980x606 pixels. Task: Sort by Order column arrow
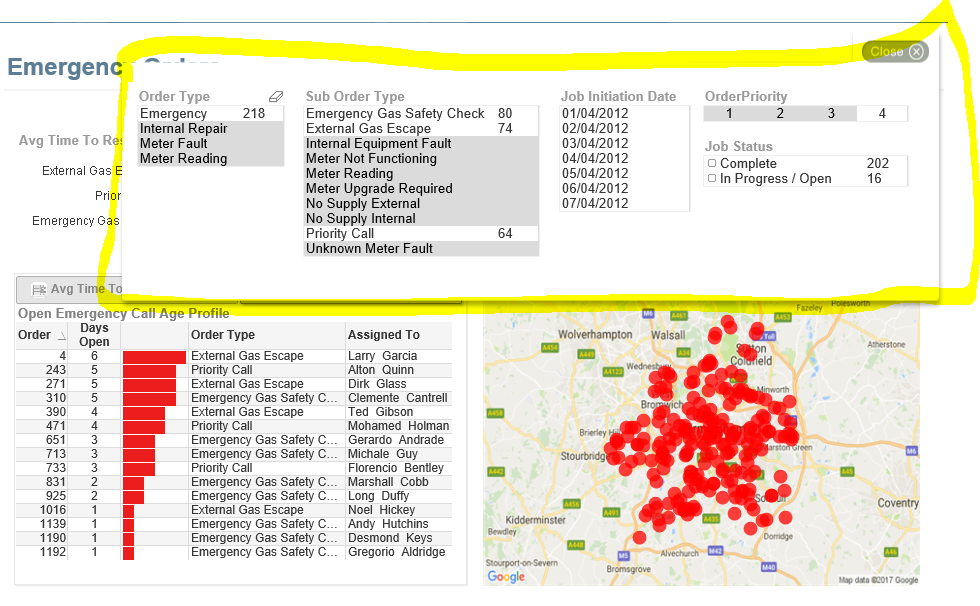(62, 336)
